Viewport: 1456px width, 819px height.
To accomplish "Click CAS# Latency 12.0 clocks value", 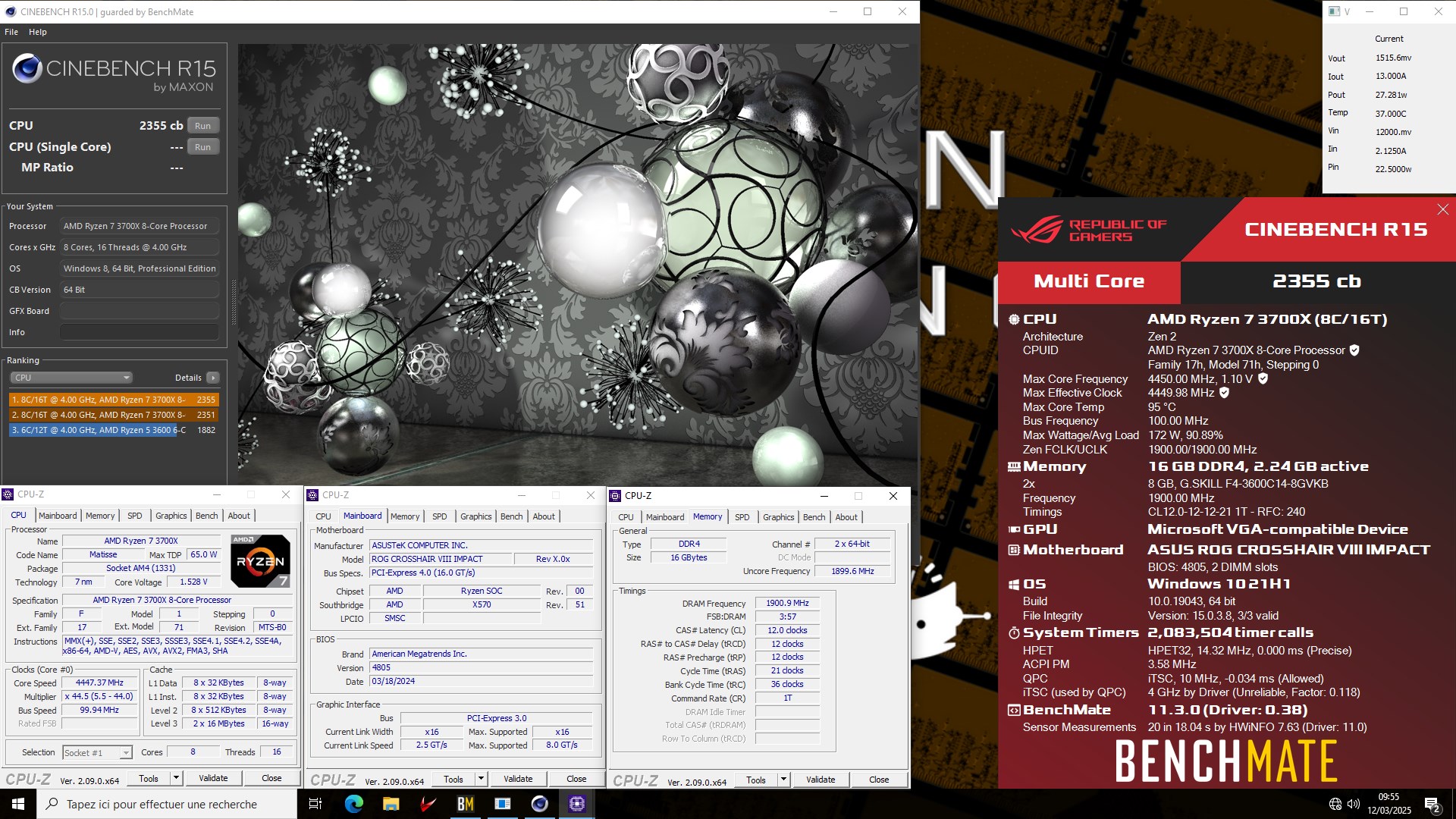I will 787,630.
